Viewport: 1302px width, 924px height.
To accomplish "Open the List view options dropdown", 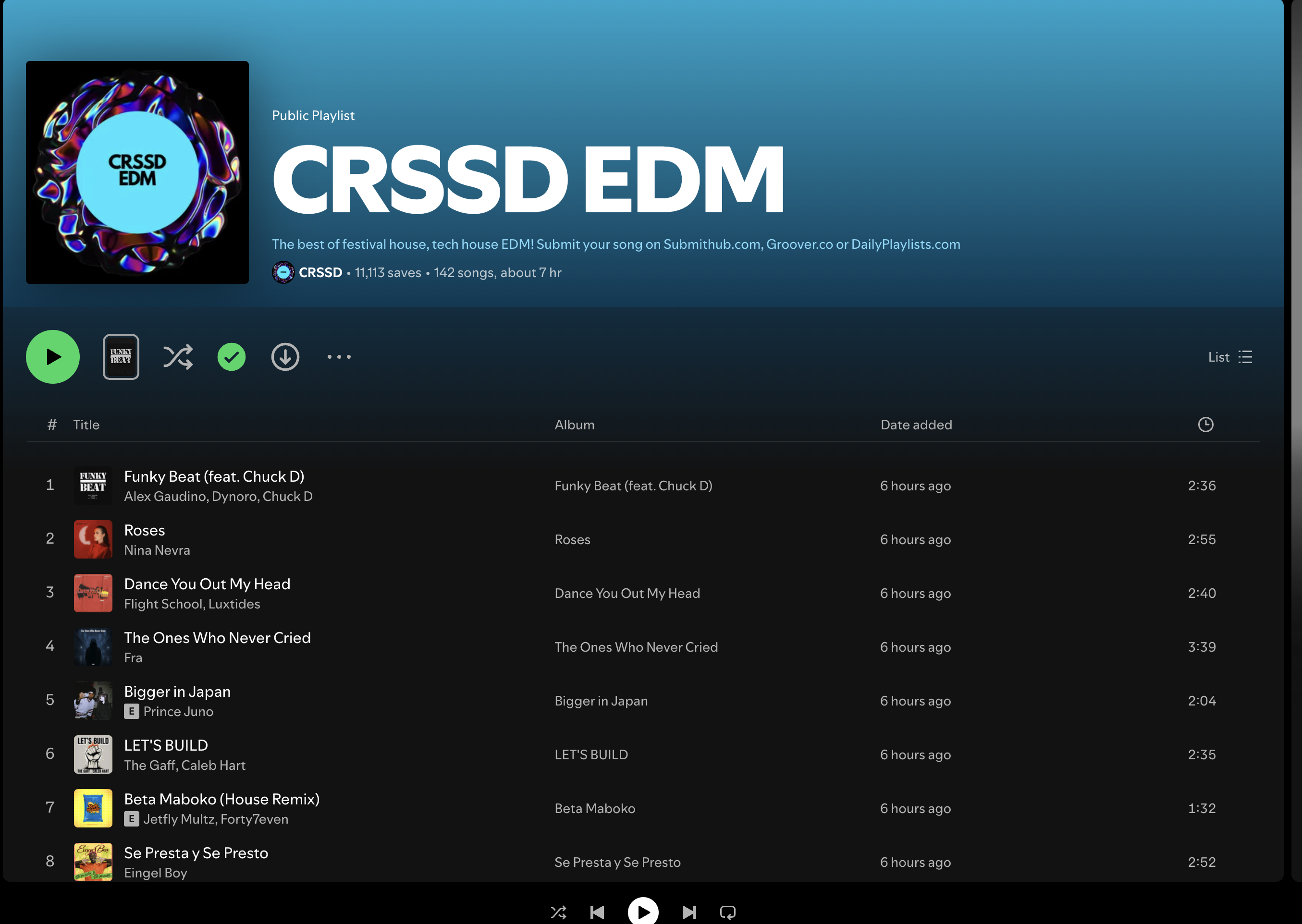I will coord(1230,357).
